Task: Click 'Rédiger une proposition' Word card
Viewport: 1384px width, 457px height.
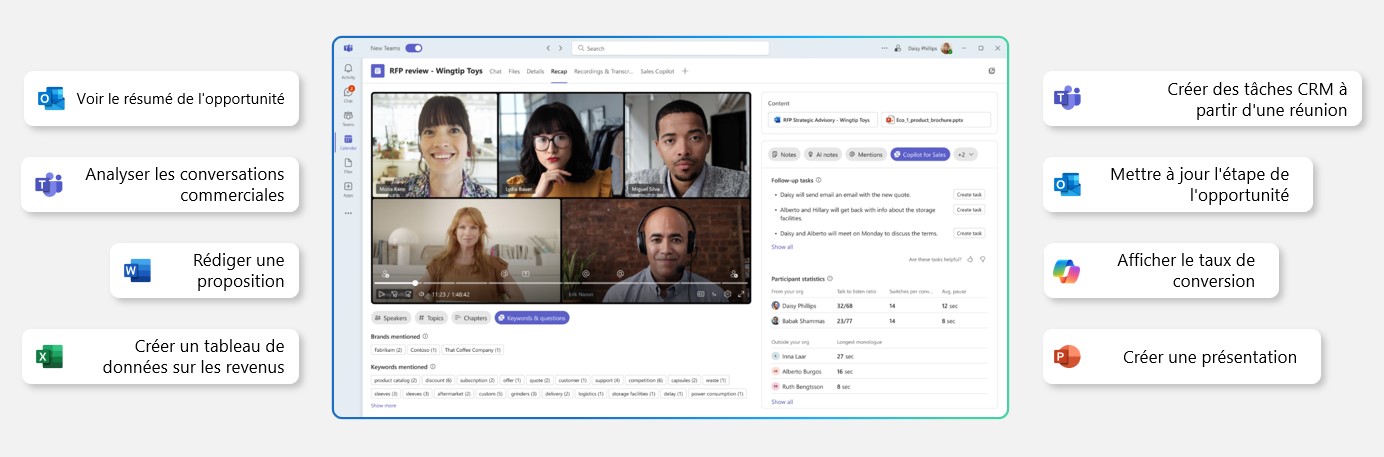Action: tap(204, 270)
